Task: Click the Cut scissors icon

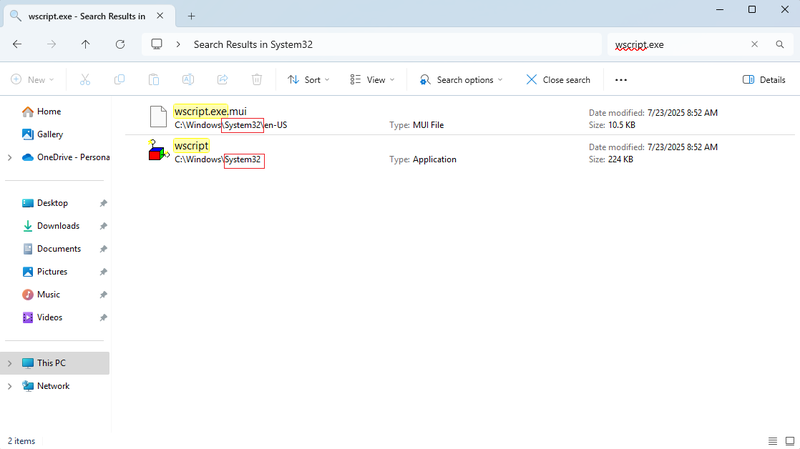Action: point(85,80)
